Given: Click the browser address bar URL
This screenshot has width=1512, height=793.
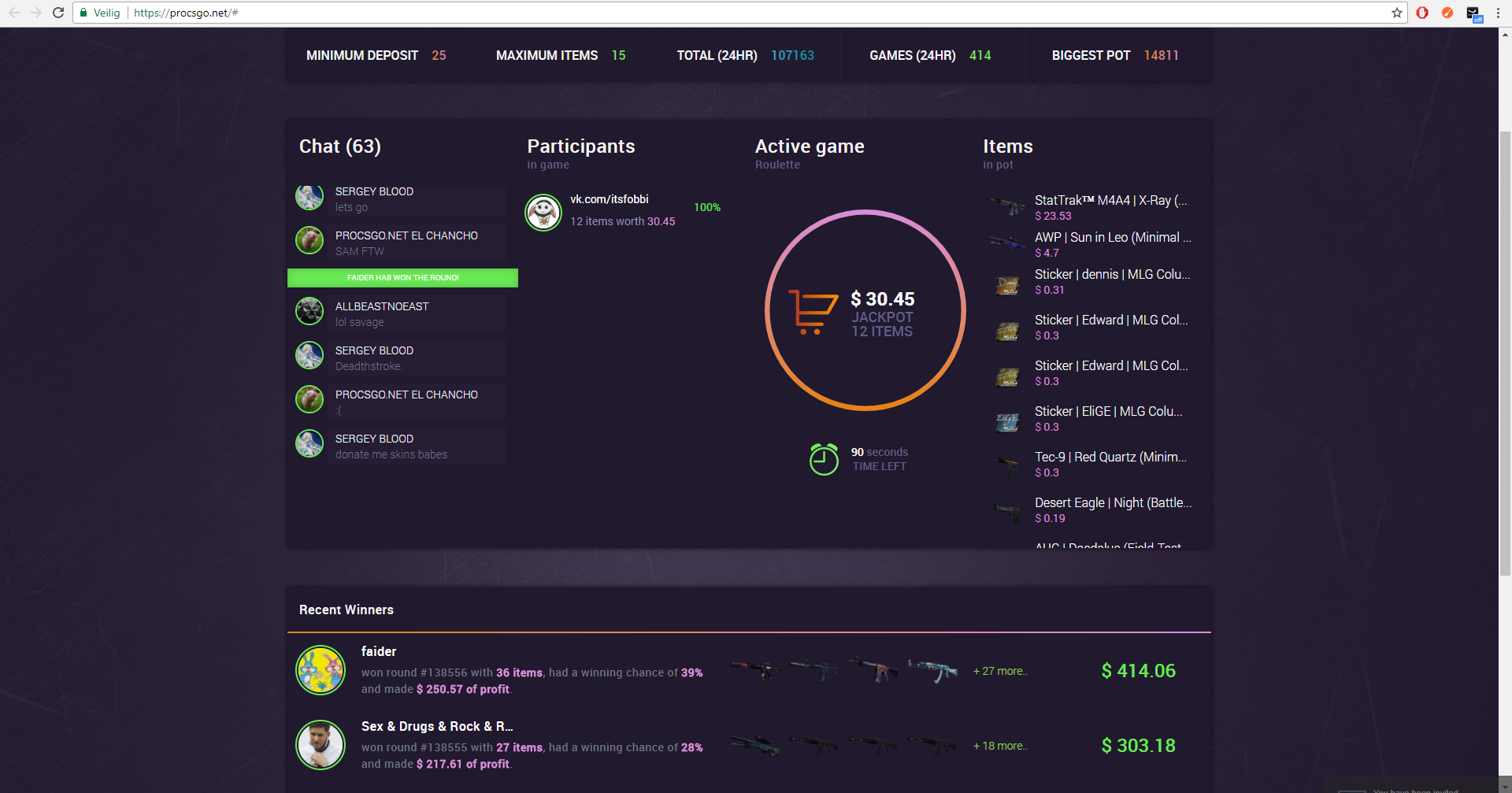Looking at the screenshot, I should click(186, 13).
